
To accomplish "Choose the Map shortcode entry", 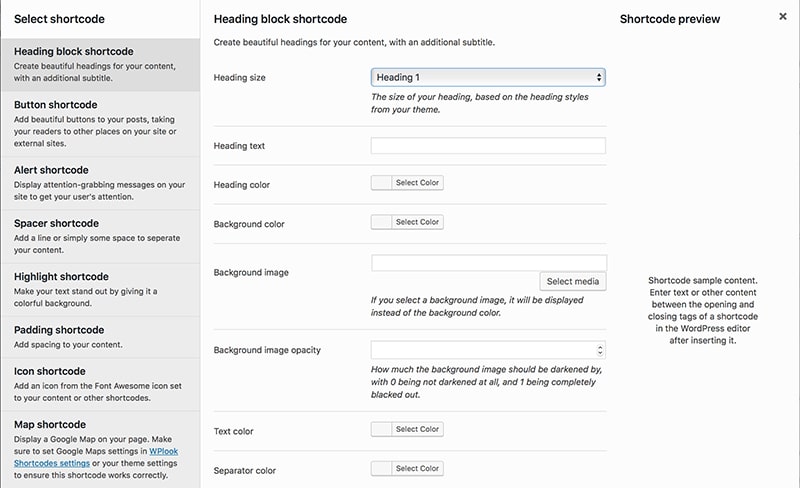I will point(101,450).
